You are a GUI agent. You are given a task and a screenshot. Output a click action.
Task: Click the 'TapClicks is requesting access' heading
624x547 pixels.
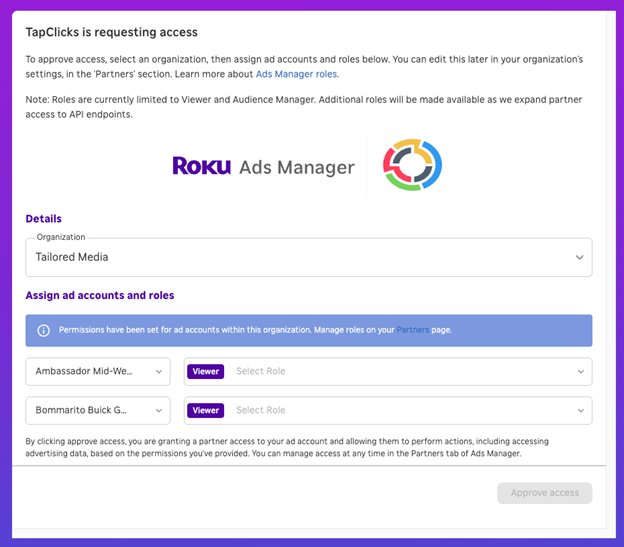click(111, 32)
